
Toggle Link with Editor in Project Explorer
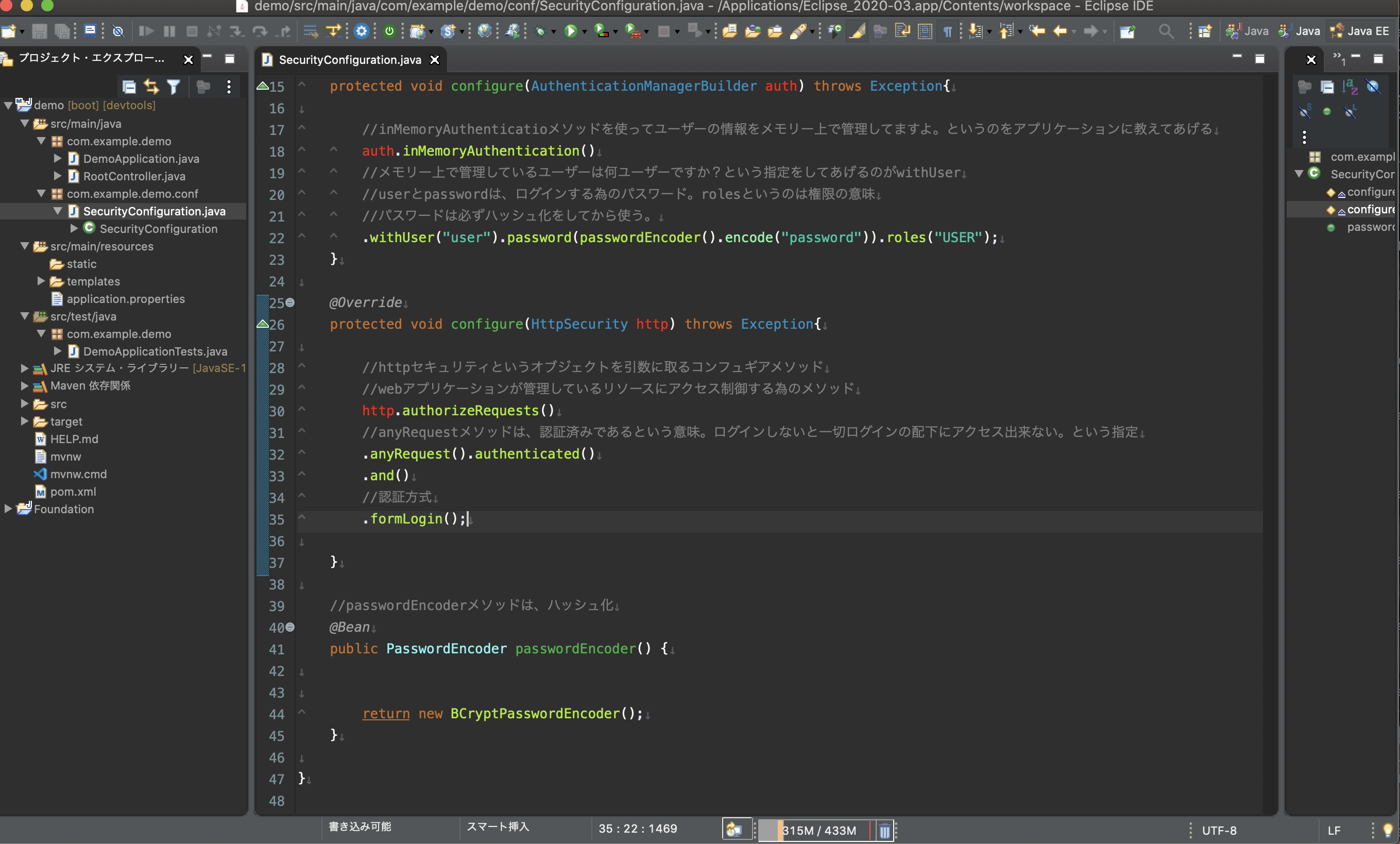(151, 87)
